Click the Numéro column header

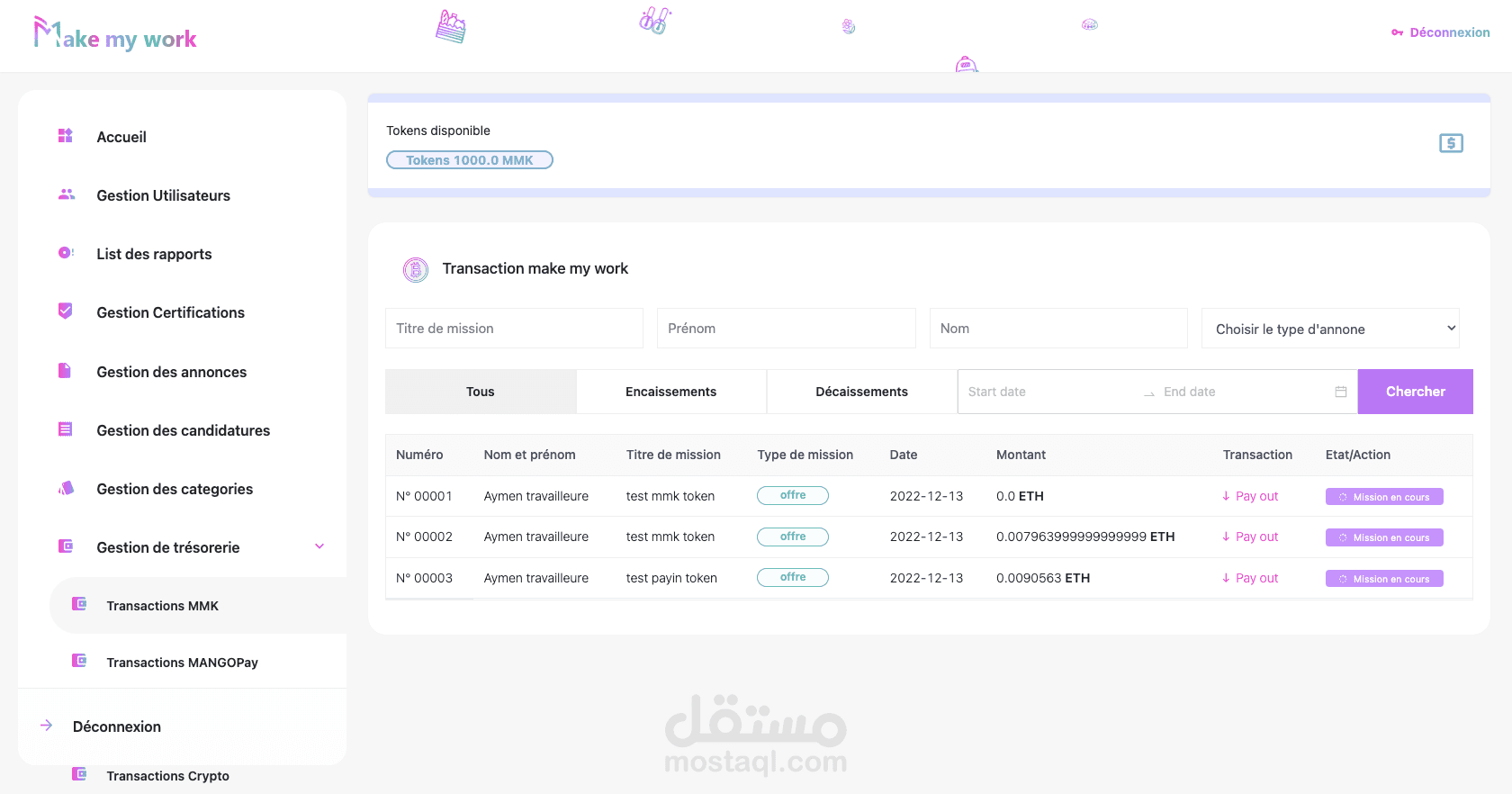419,455
